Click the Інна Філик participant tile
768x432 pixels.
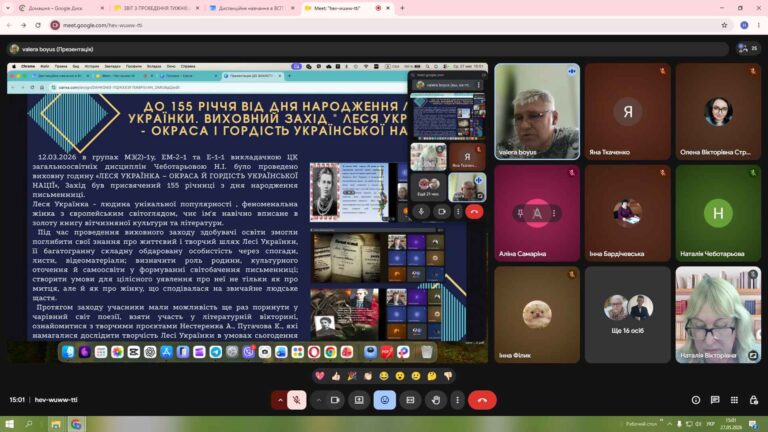click(x=537, y=314)
